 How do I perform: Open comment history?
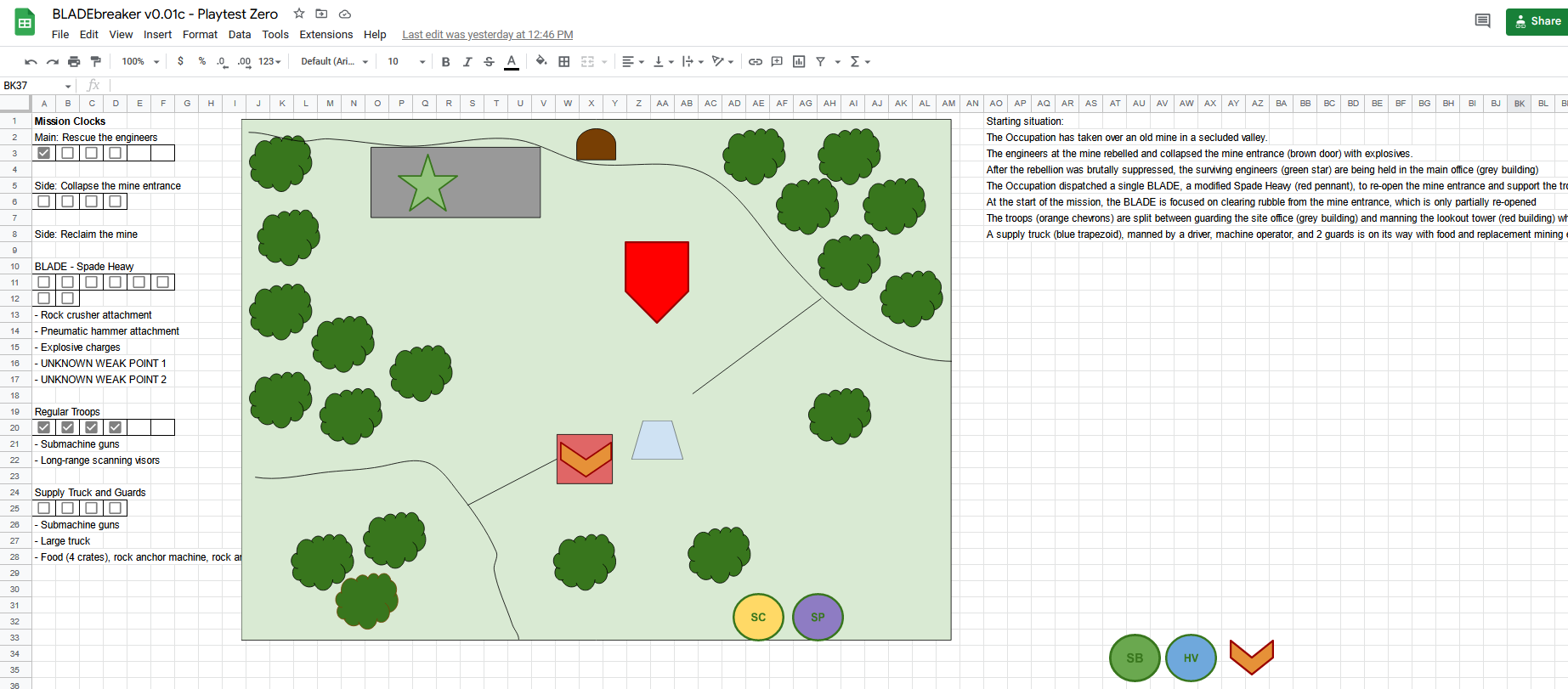(1482, 21)
